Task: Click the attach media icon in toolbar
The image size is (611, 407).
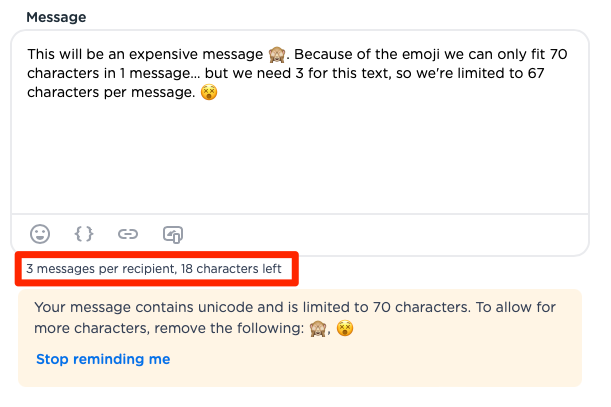Action: point(172,234)
